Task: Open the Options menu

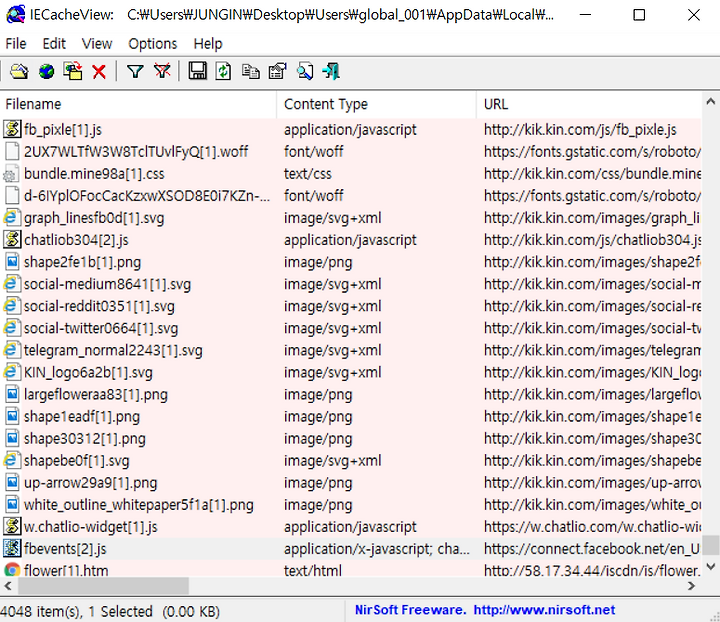Action: [x=152, y=44]
